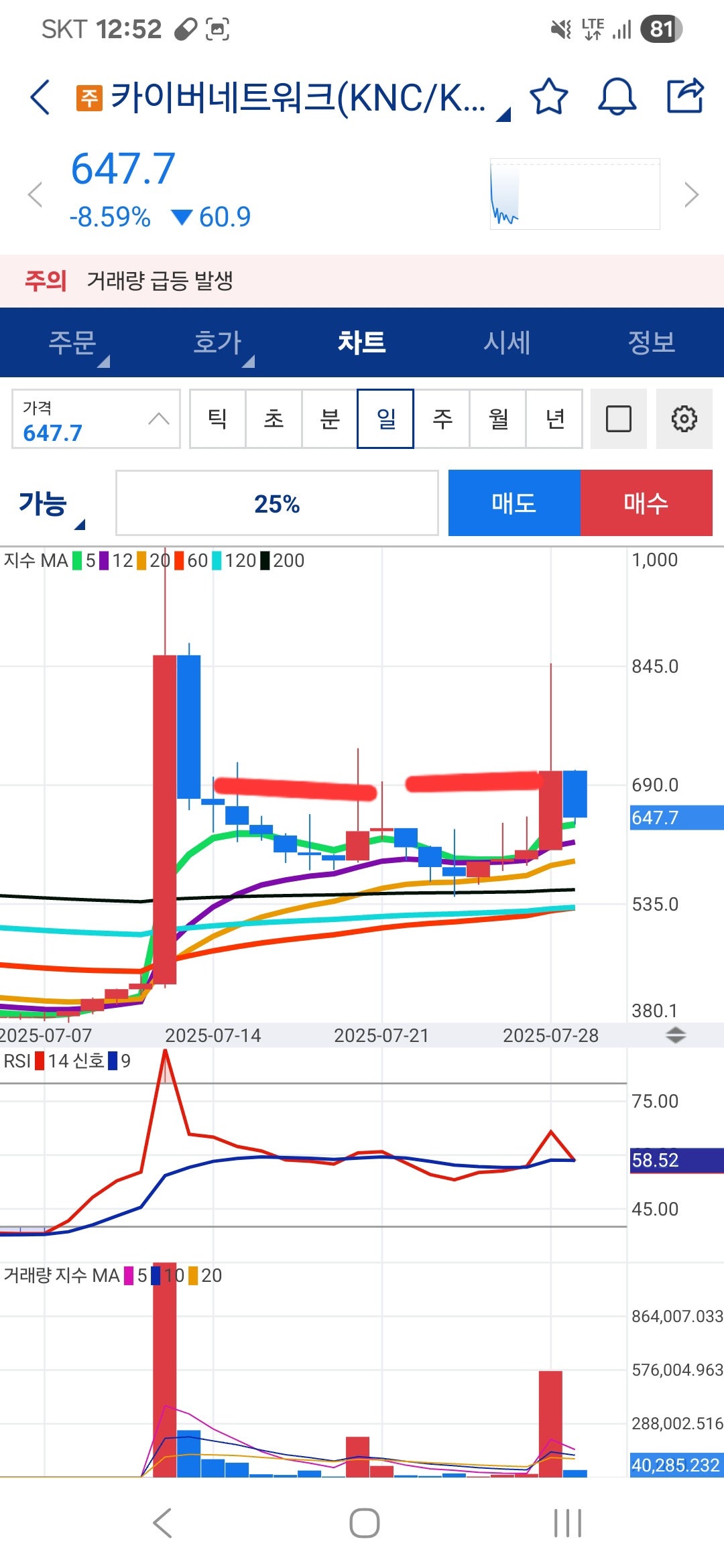The image size is (724, 1568).
Task: Tap the orange 주 caution badge
Action: coord(89,98)
